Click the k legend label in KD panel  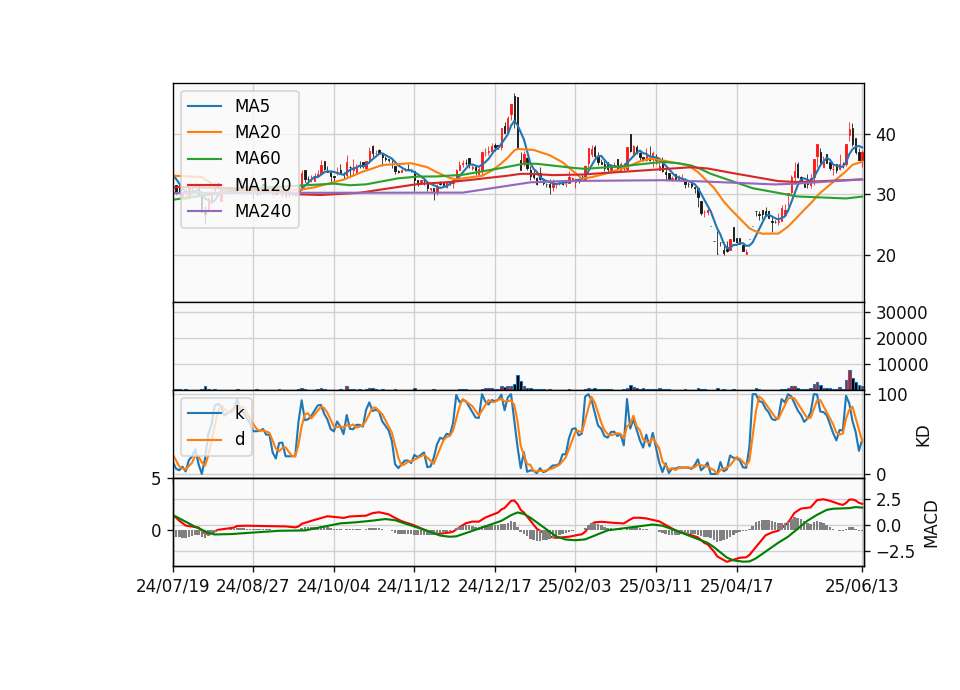tap(239, 413)
